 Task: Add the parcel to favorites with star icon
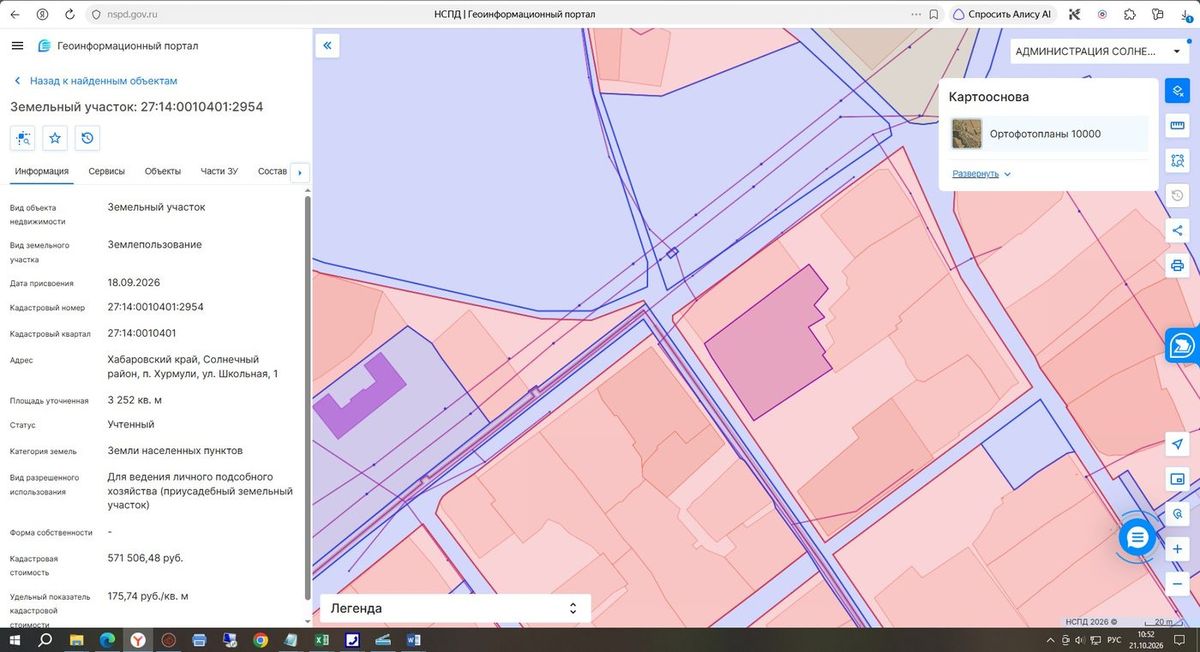[x=55, y=138]
